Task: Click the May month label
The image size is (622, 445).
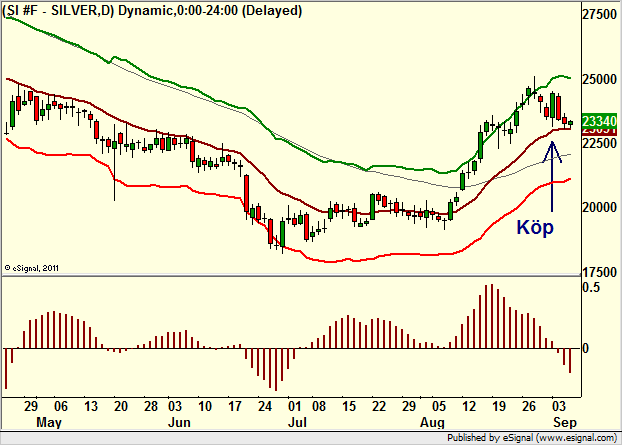Action: click(49, 422)
